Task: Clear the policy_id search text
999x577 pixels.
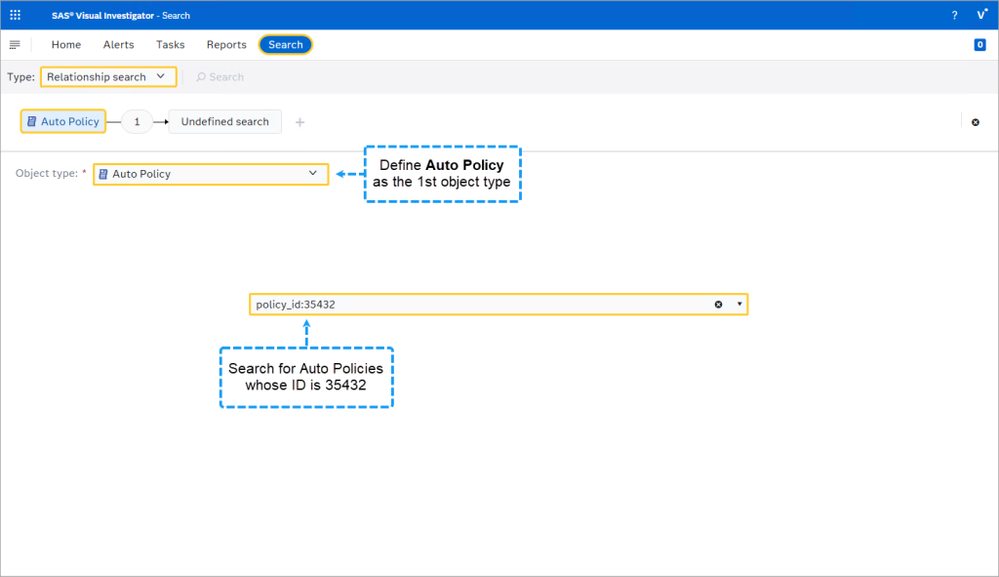Action: 718,304
